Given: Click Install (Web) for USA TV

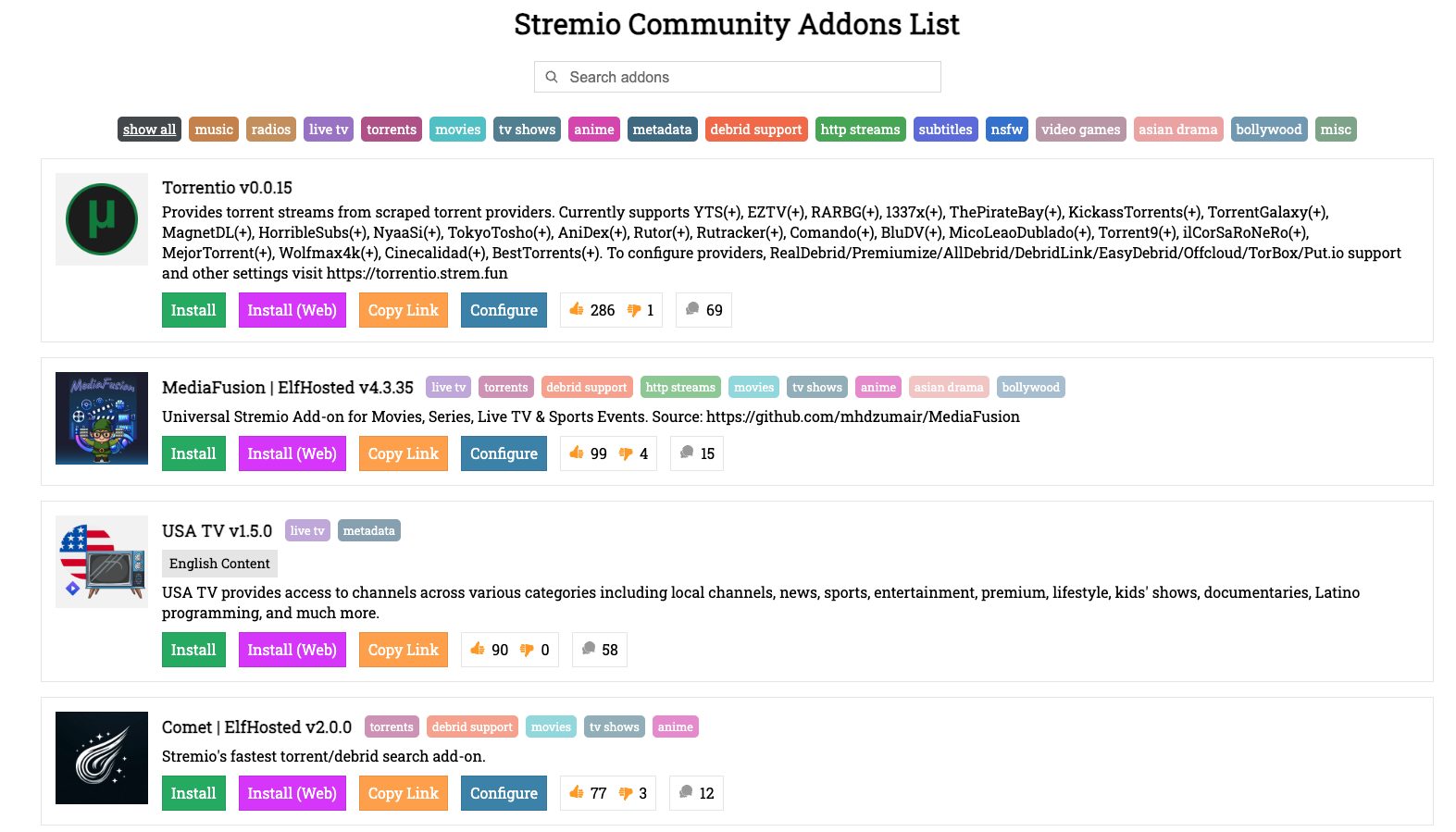Looking at the screenshot, I should tap(292, 650).
